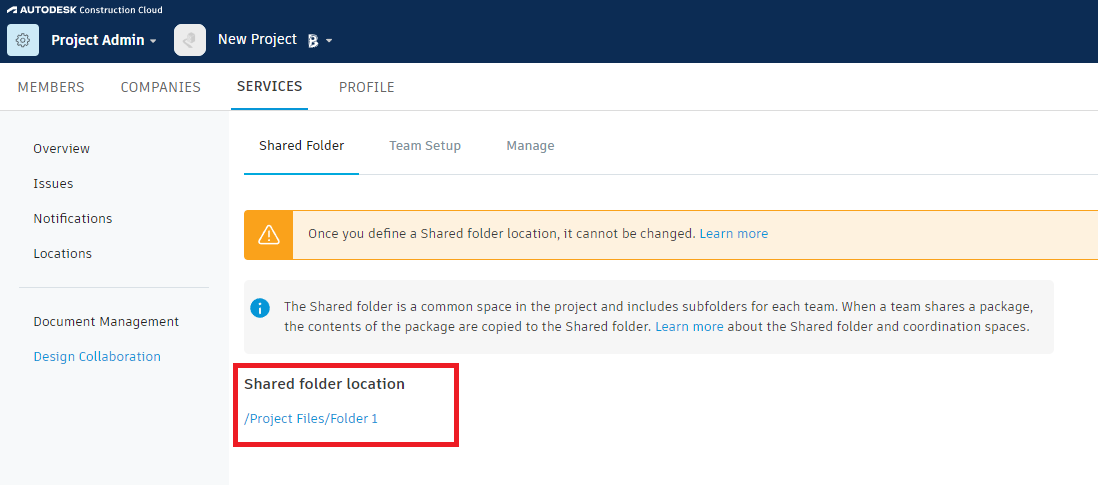Select Issues in the sidebar
Image resolution: width=1098 pixels, height=485 pixels.
click(53, 184)
